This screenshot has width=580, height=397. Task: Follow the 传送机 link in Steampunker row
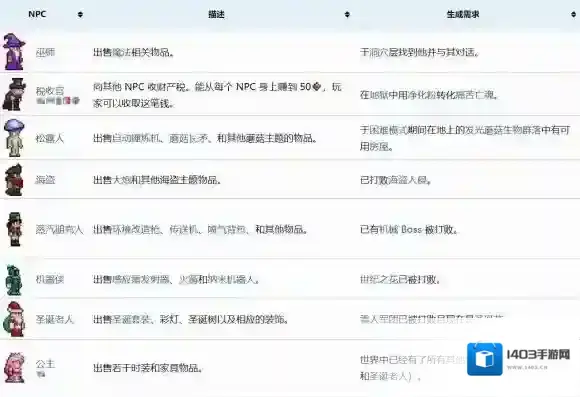pyautogui.click(x=183, y=229)
